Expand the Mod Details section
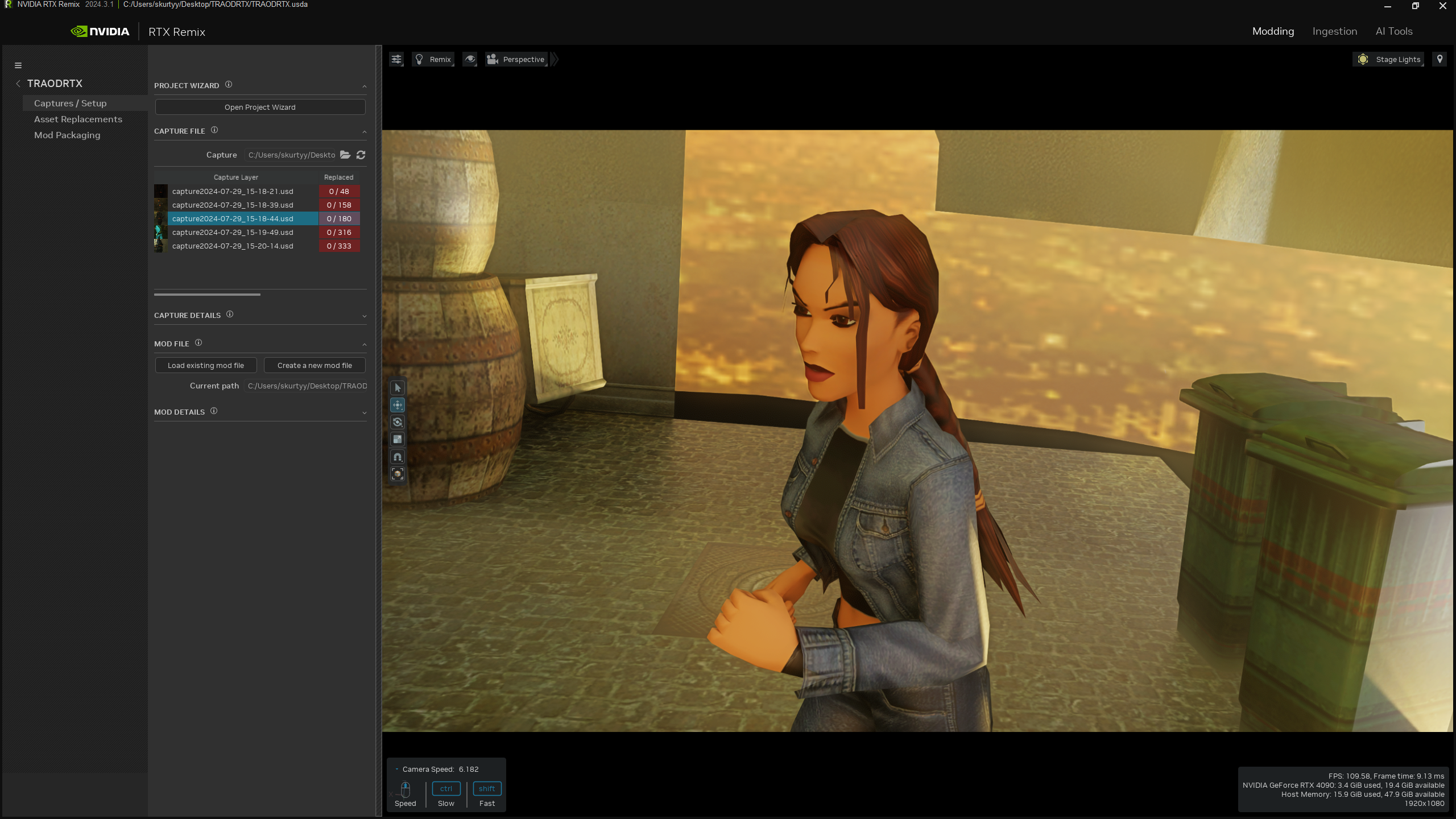Viewport: 1456px width, 819px height. (x=364, y=413)
